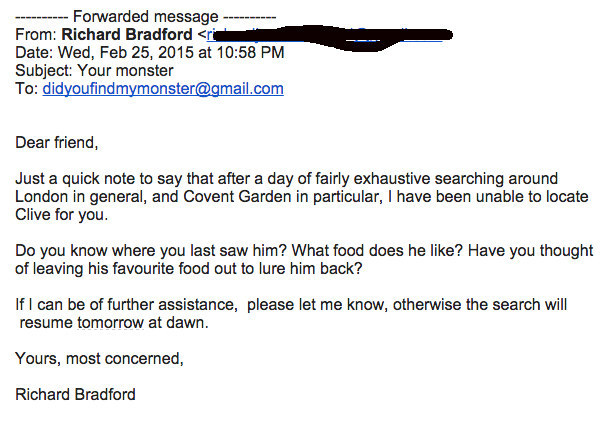Click the 'Forwarded message' header line
The height and width of the screenshot is (427, 601).
pyautogui.click(x=146, y=16)
